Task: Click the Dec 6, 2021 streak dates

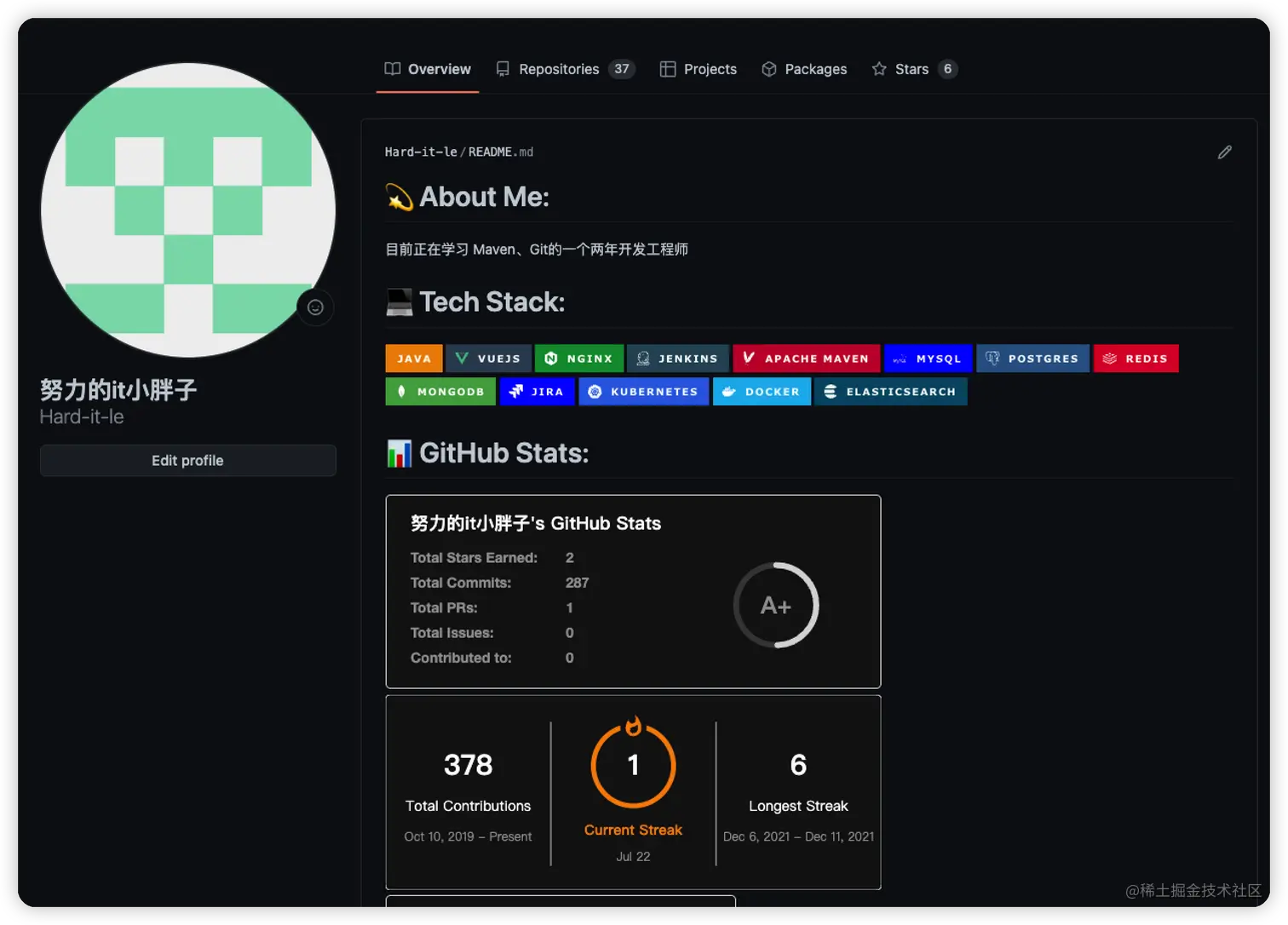Action: (x=798, y=836)
